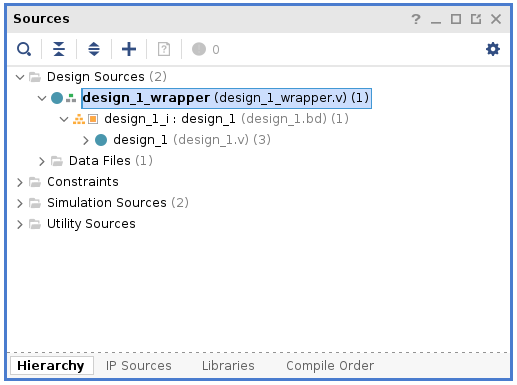517x385 pixels.
Task: Expand the design_1 (design_1.v) node
Action: pyautogui.click(x=86, y=140)
